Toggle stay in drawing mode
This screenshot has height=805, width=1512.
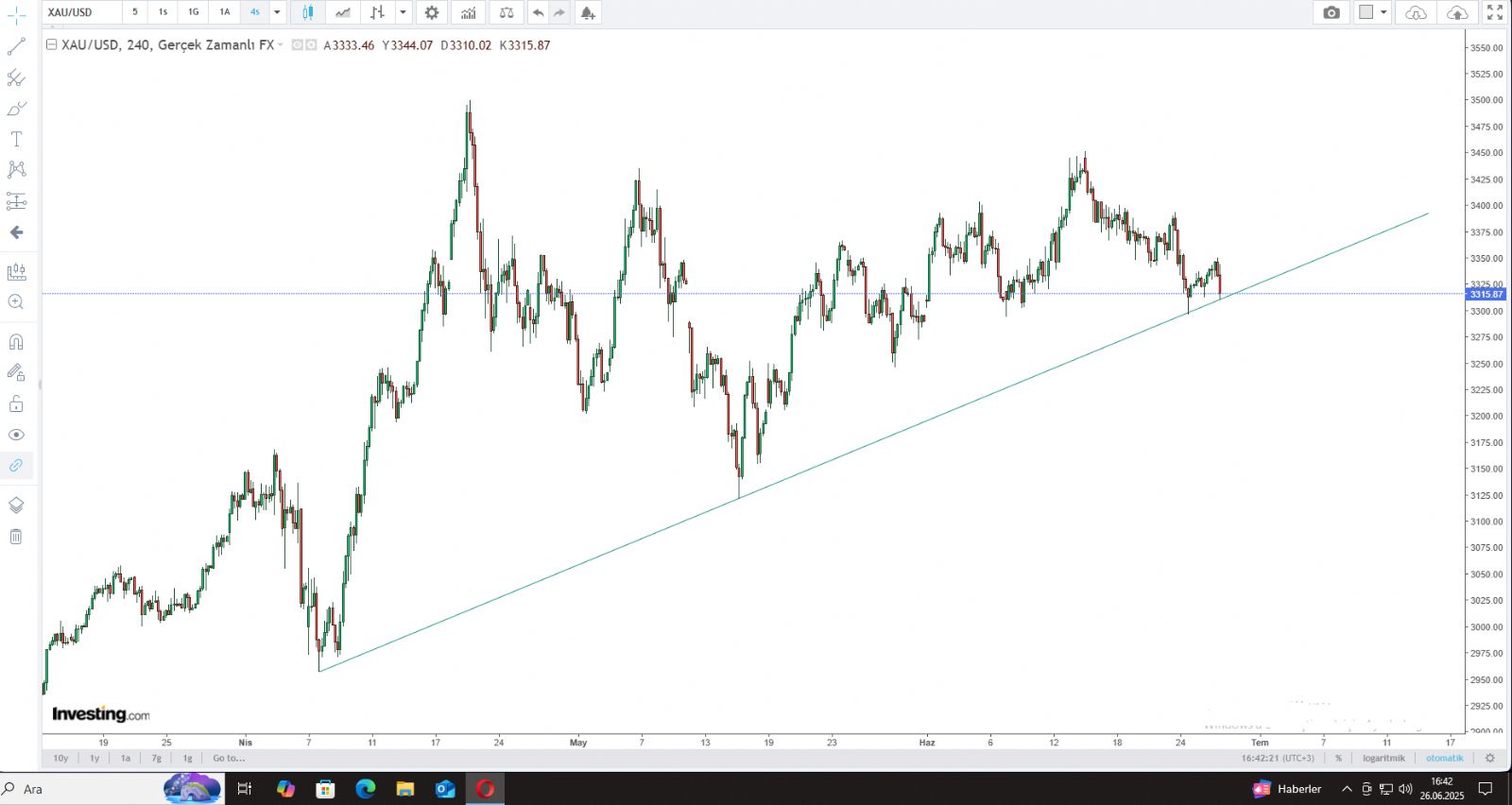tap(16, 373)
